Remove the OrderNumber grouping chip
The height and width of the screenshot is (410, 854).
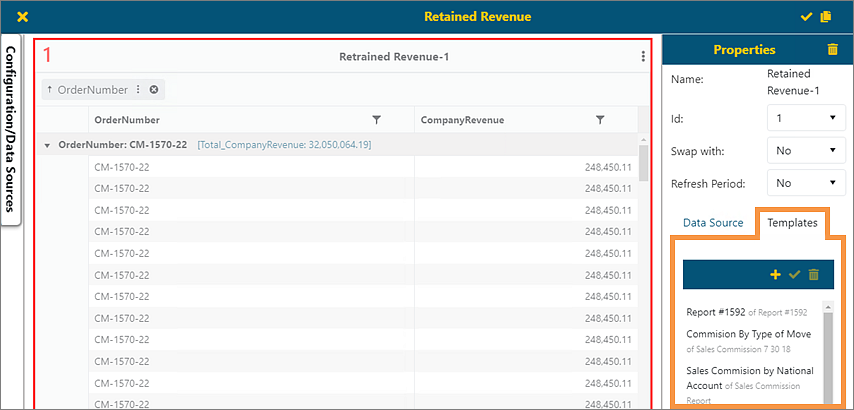(x=154, y=90)
